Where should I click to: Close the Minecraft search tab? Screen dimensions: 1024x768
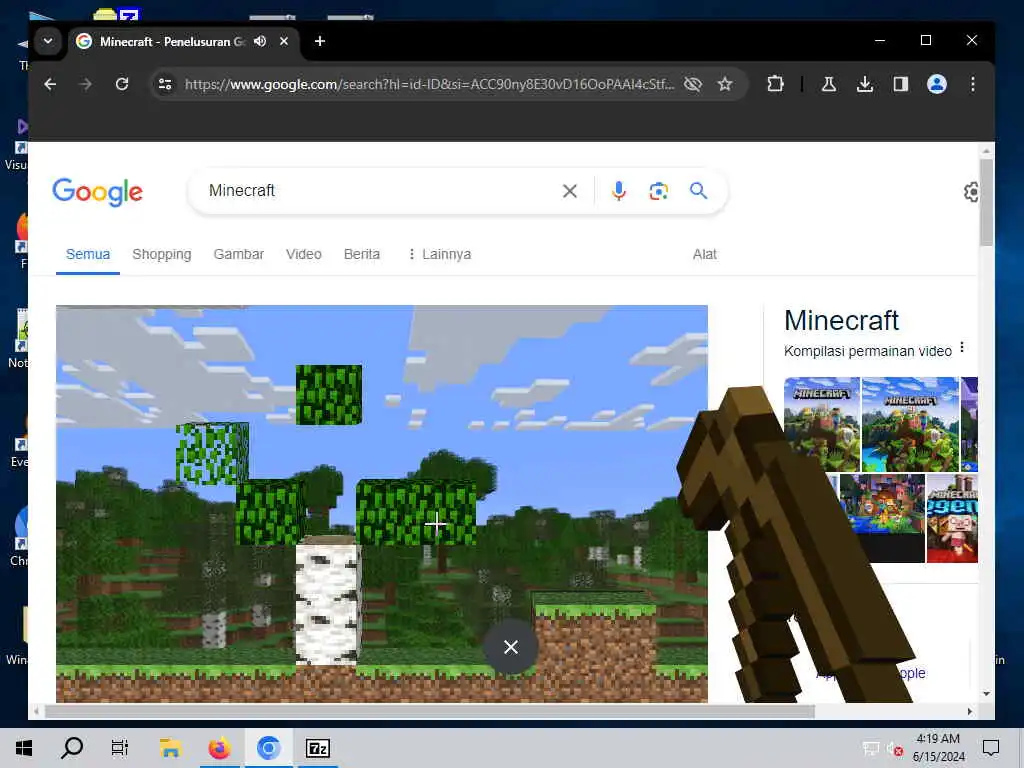point(284,41)
